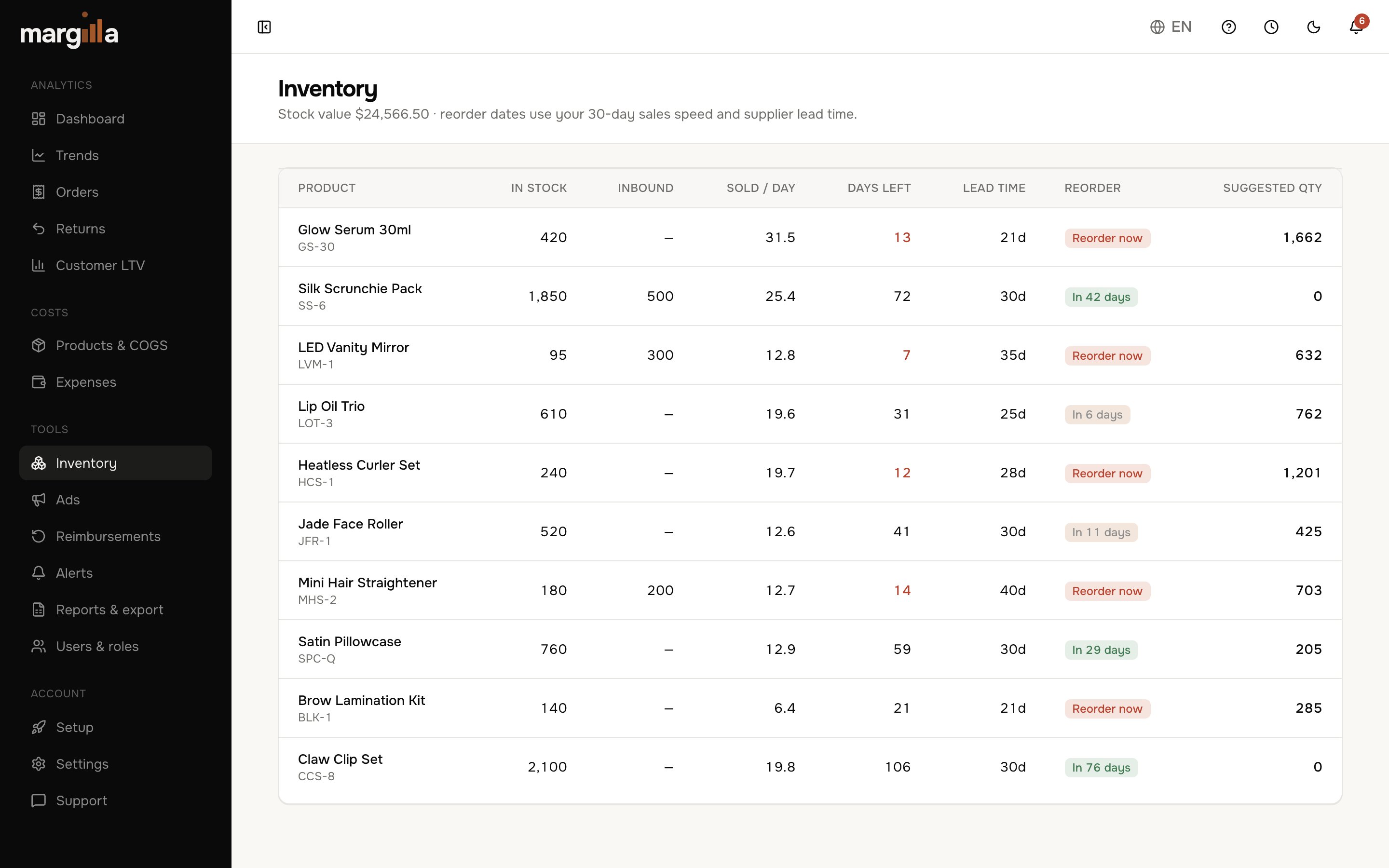The height and width of the screenshot is (868, 1389).
Task: Sort by IN STOCK column header
Action: pos(539,188)
